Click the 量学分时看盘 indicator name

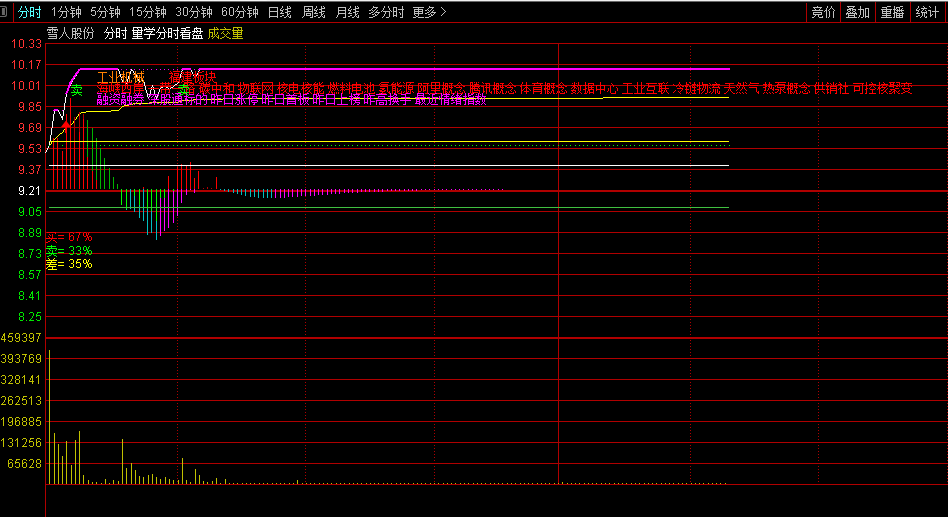[x=167, y=33]
